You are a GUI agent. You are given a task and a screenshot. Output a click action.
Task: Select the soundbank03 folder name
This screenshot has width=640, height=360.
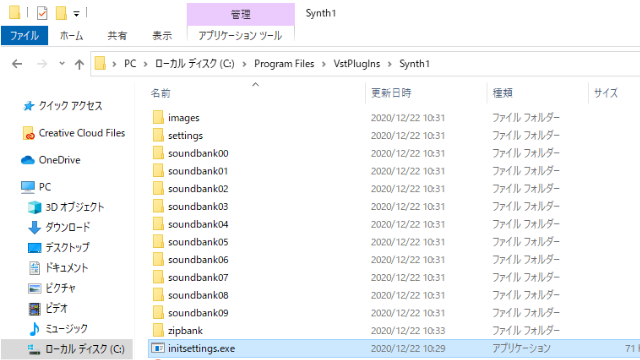pos(198,207)
